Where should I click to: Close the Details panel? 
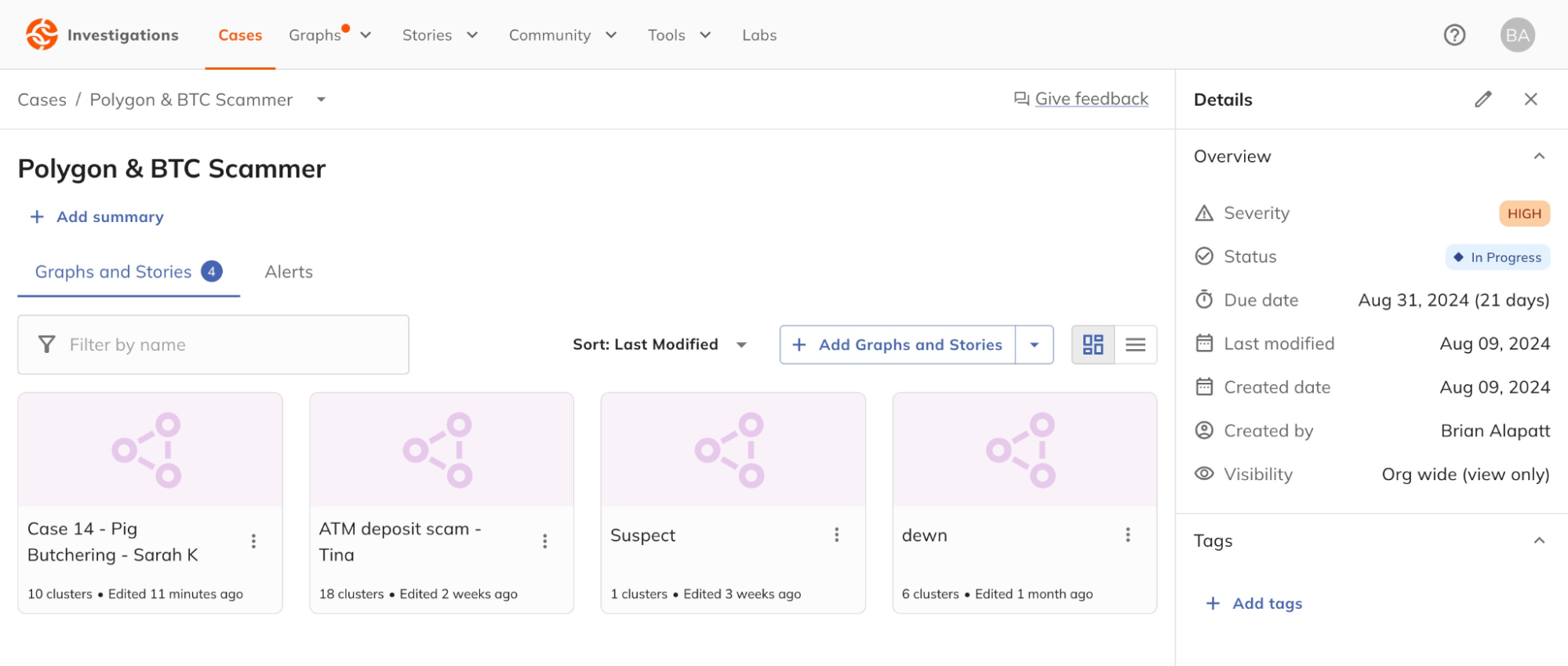(1530, 100)
